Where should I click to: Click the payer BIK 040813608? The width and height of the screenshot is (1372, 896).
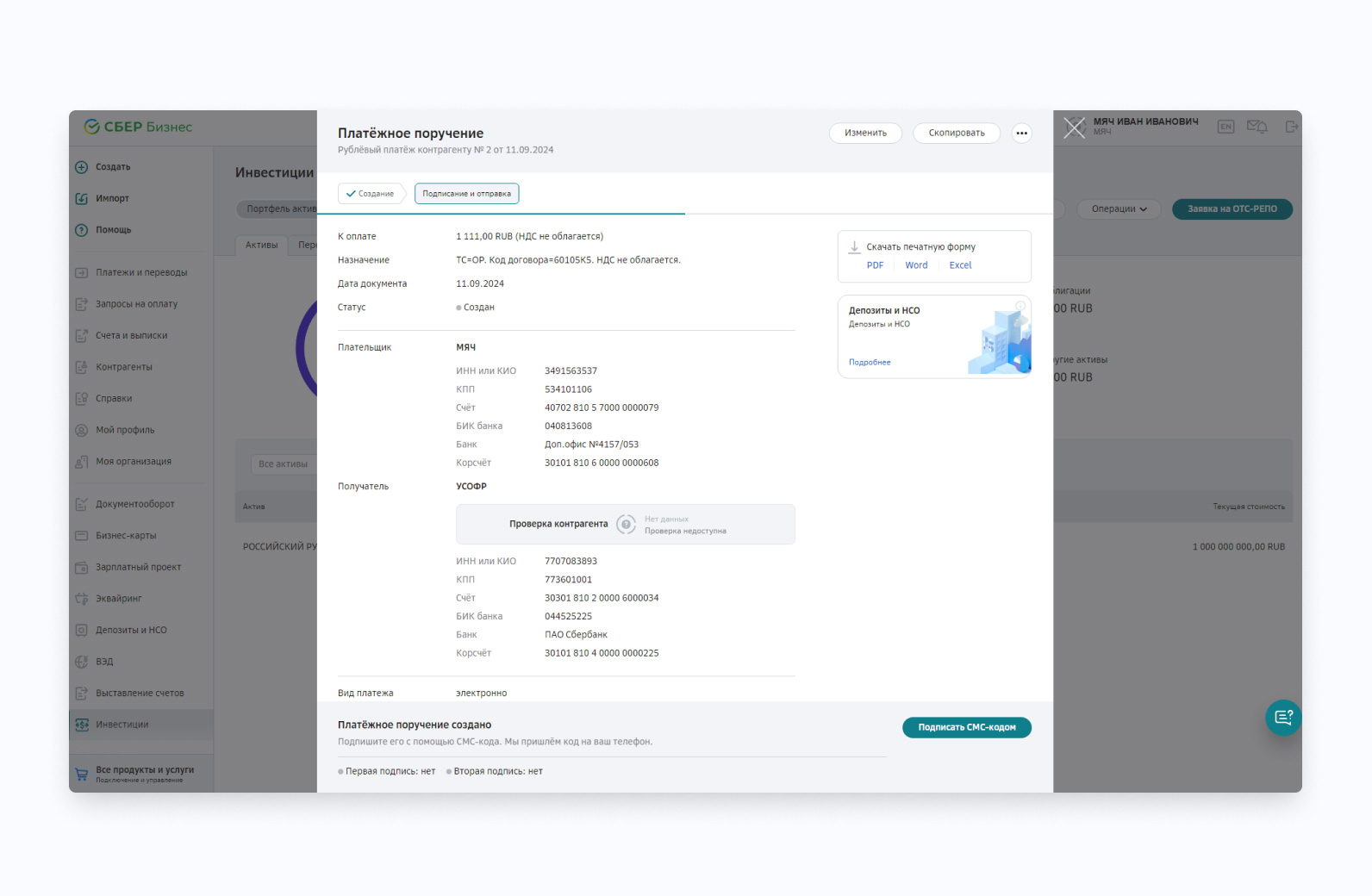(568, 426)
